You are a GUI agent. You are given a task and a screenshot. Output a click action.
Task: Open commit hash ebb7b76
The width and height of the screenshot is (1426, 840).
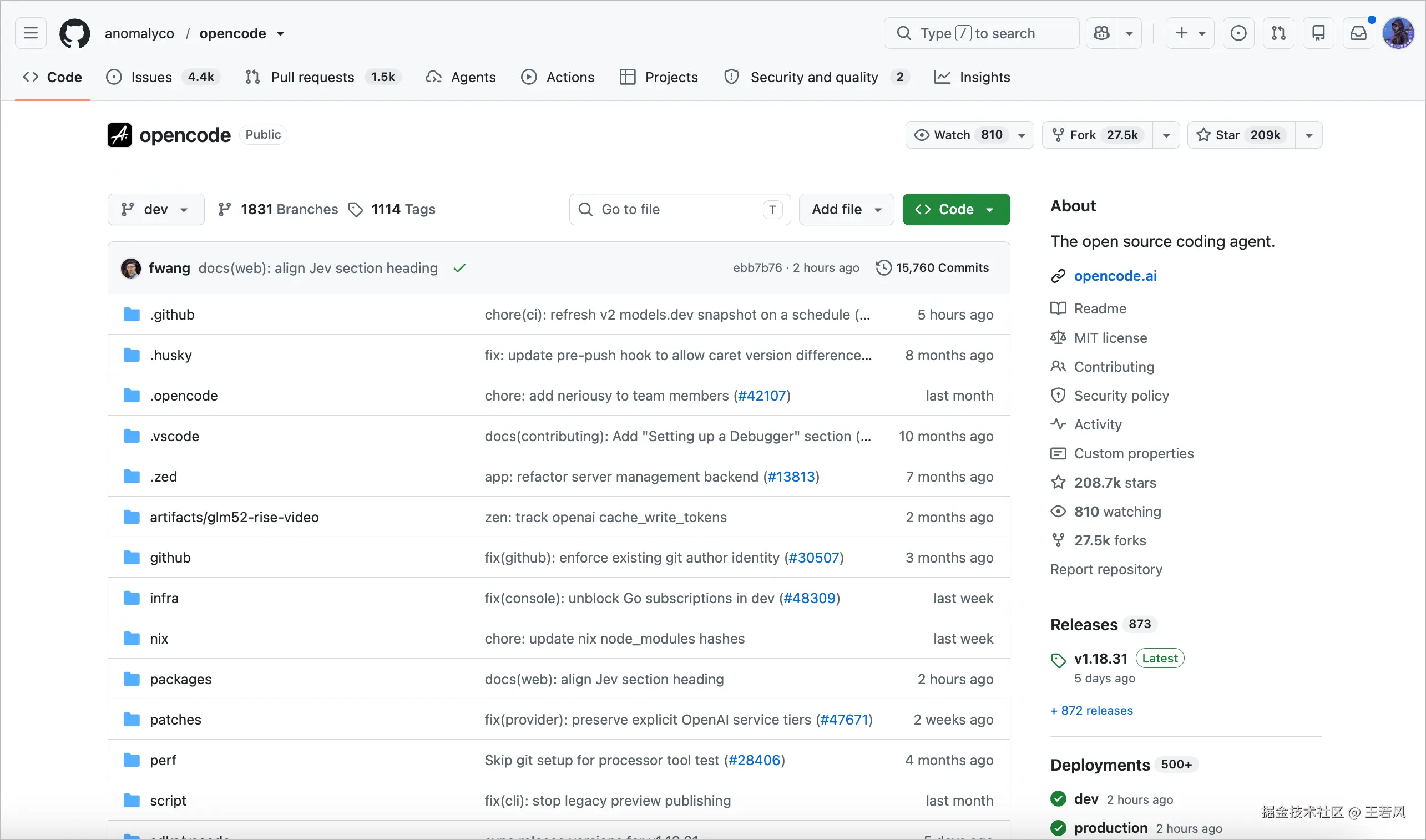757,268
